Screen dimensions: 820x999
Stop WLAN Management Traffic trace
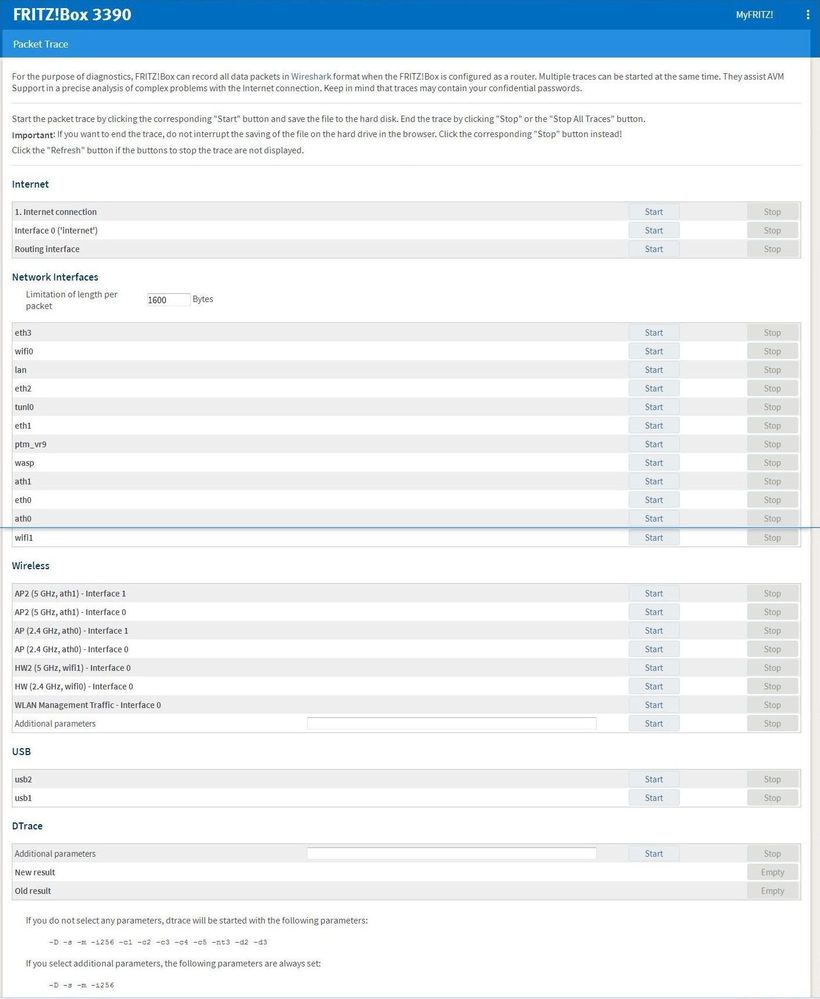772,705
